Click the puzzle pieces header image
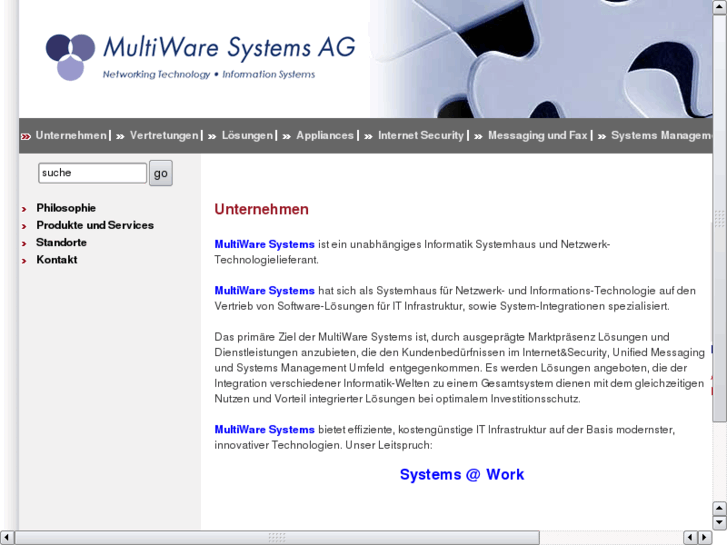727x545 pixels. 541,59
